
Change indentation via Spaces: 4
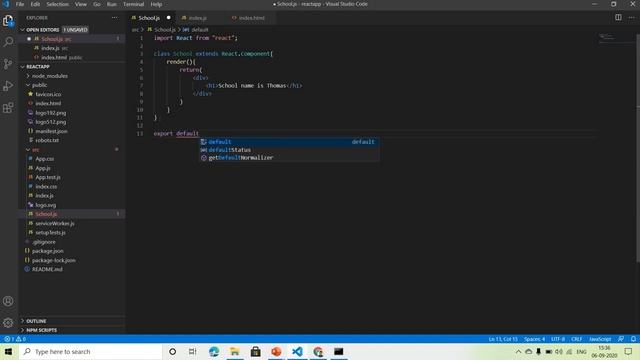[x=534, y=339]
